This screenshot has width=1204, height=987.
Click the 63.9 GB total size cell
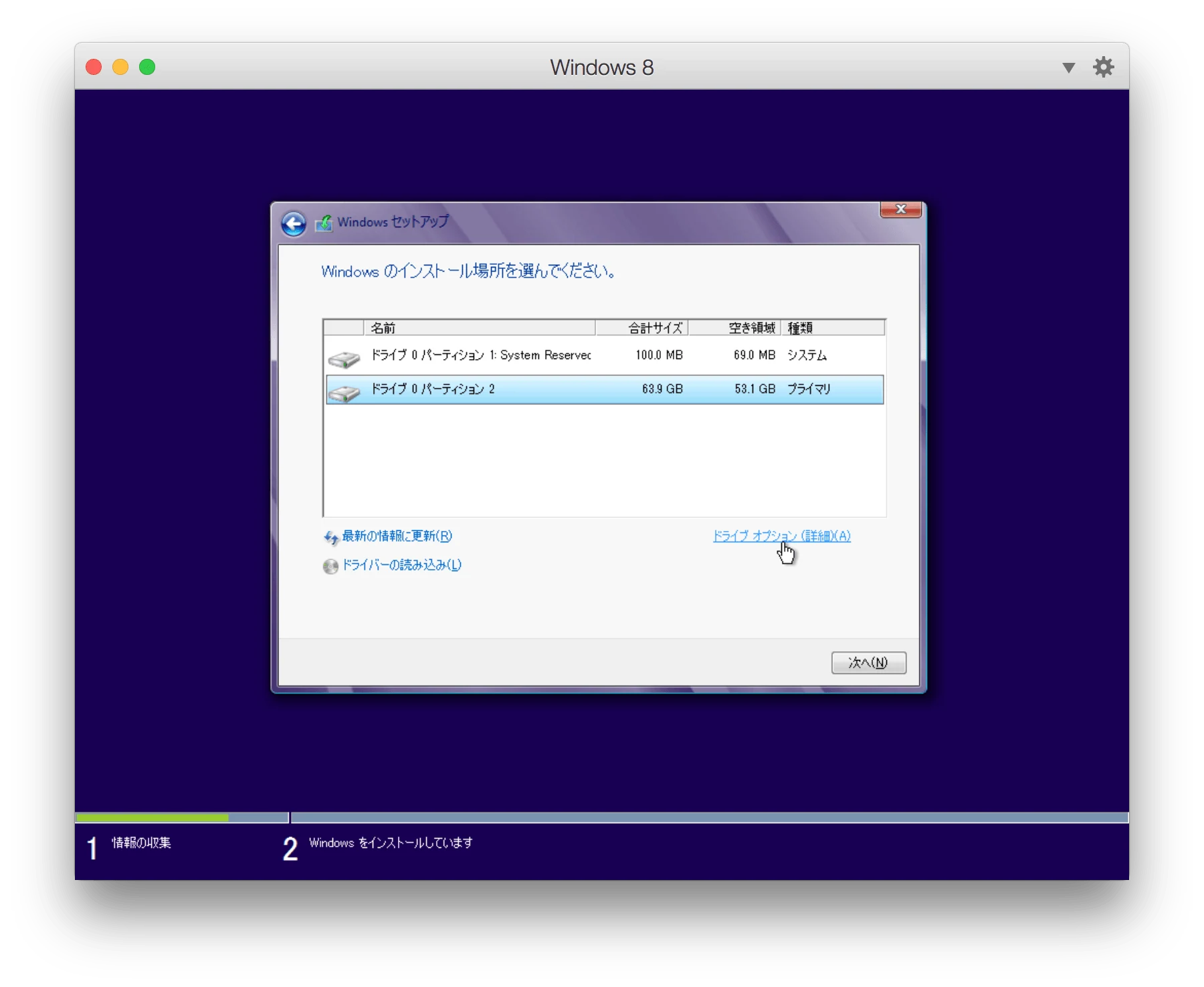pos(662,389)
